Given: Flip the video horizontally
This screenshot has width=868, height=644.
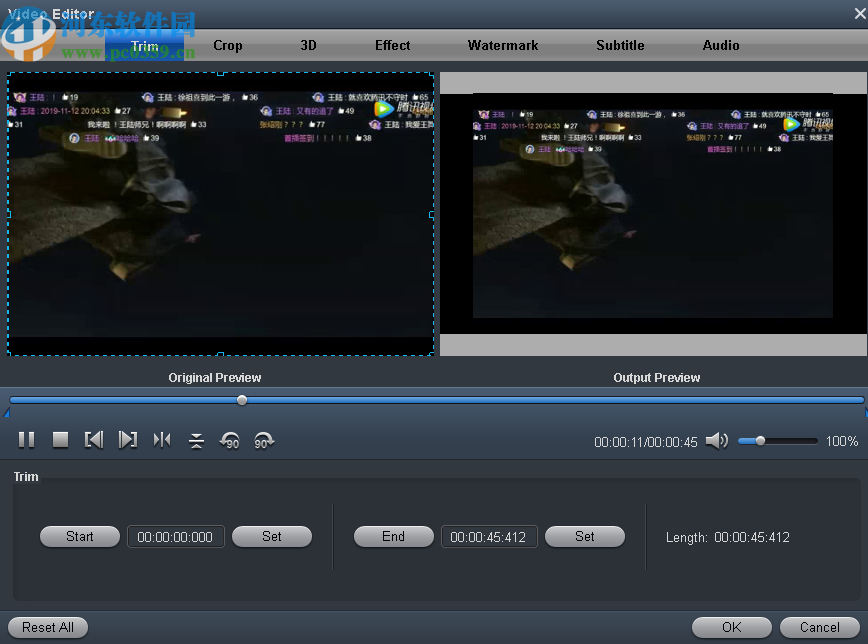Looking at the screenshot, I should 162,440.
